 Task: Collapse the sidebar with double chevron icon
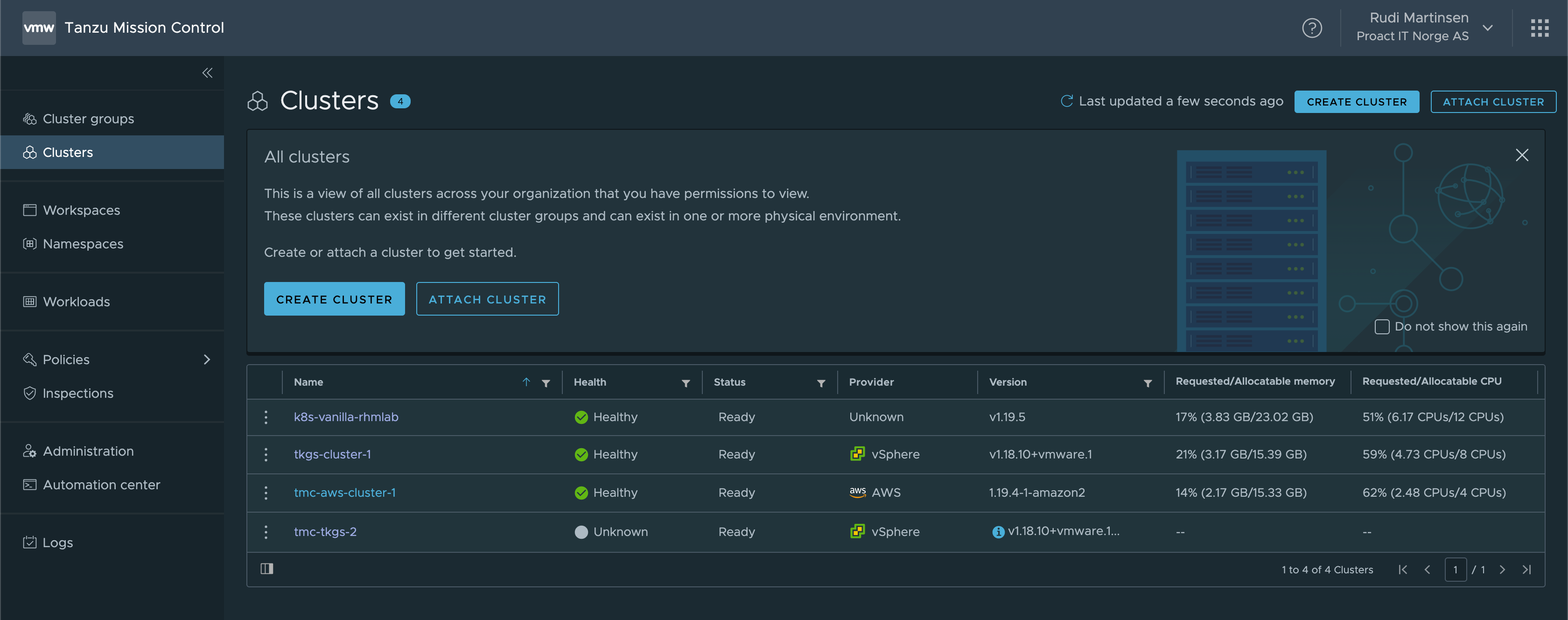(x=208, y=73)
